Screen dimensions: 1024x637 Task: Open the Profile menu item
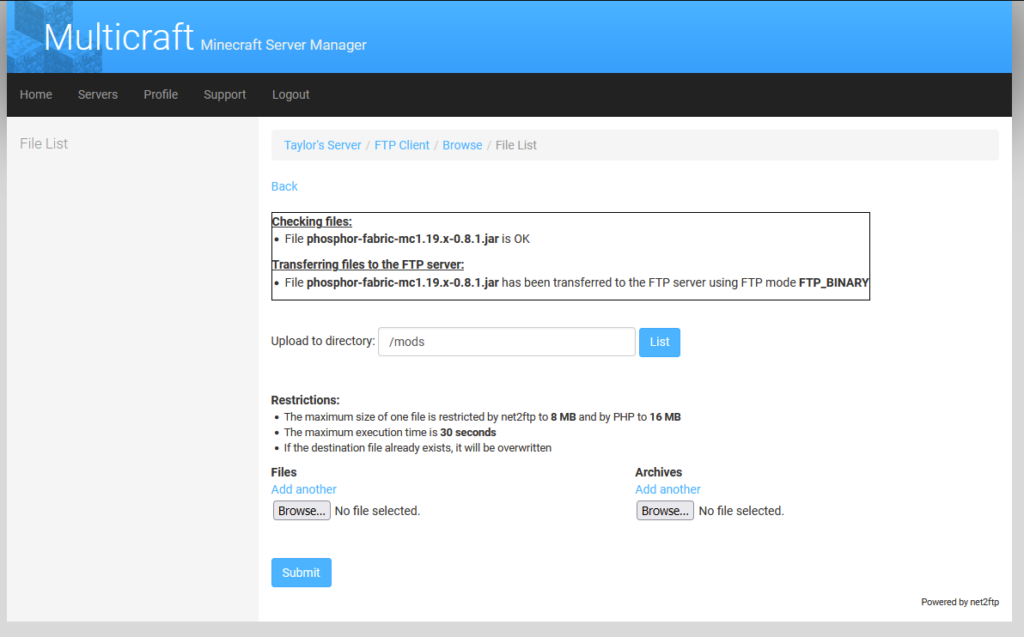pyautogui.click(x=160, y=94)
